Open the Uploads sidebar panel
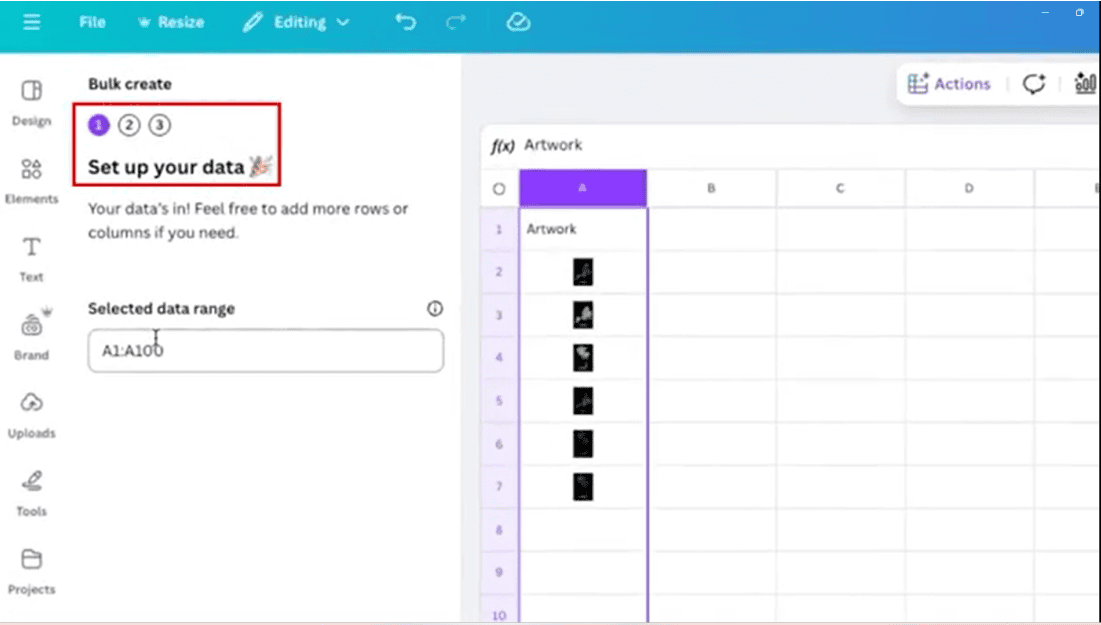This screenshot has width=1101, height=625. tap(31, 414)
